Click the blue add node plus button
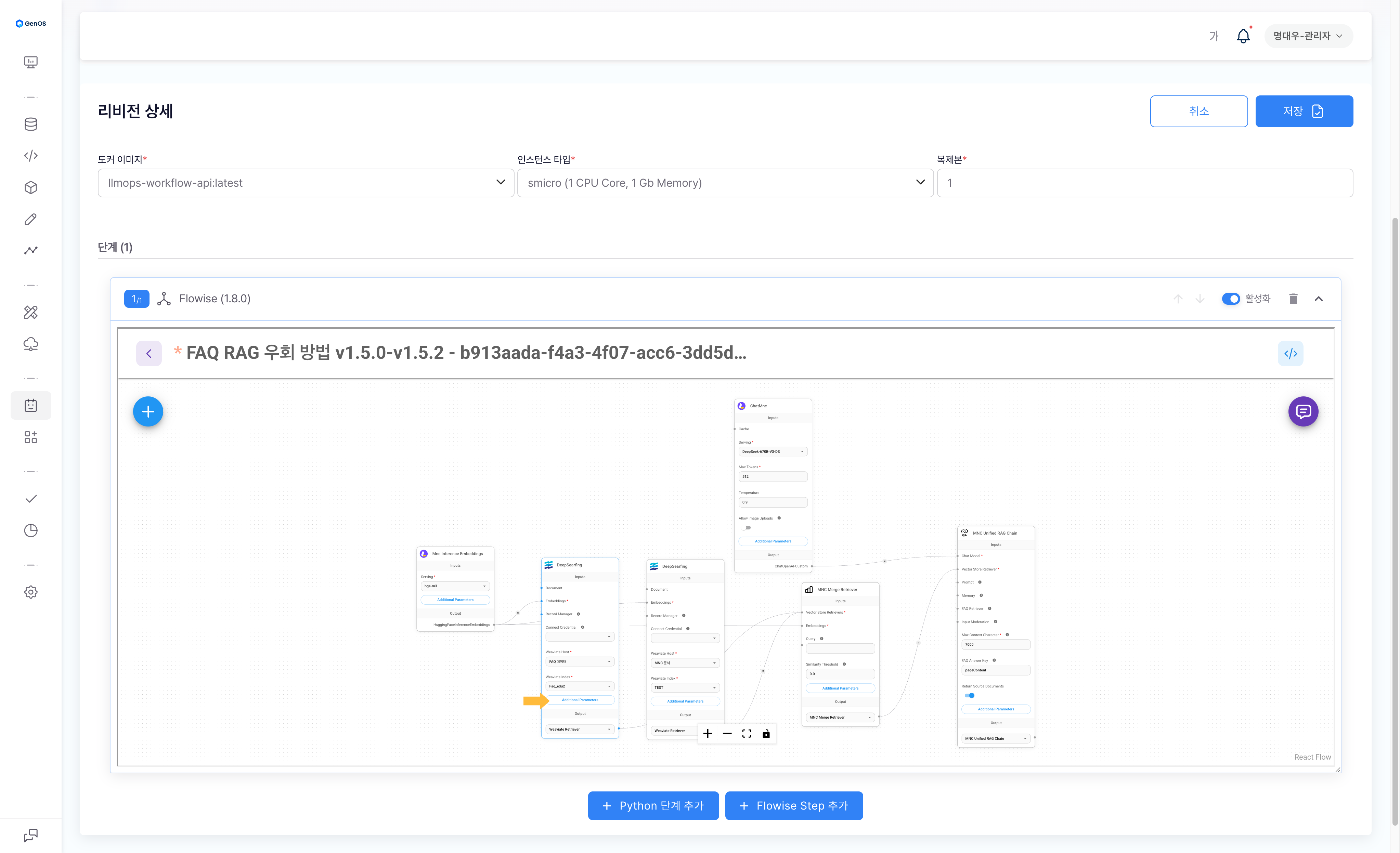 (148, 412)
